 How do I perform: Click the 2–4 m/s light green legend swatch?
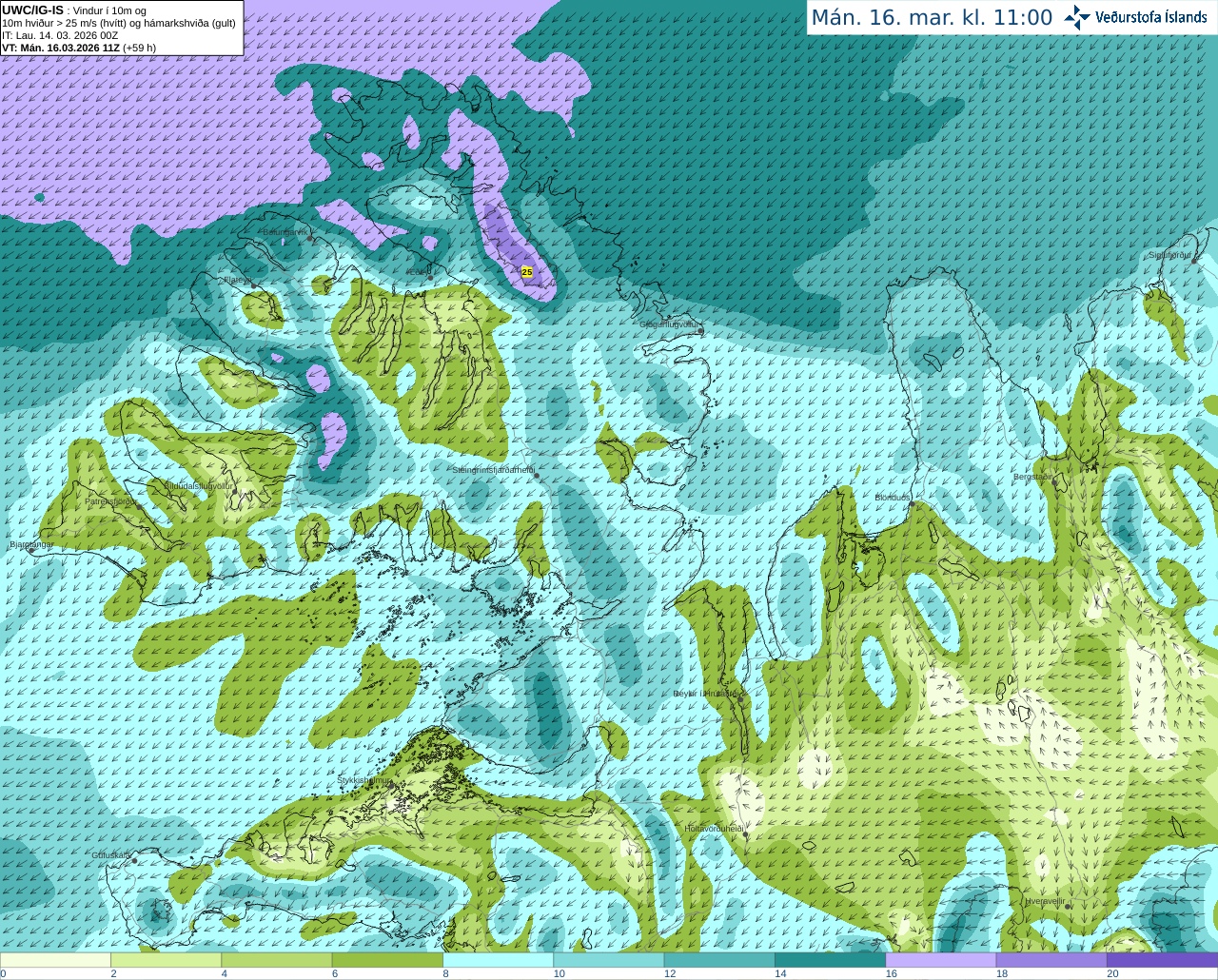click(x=166, y=960)
